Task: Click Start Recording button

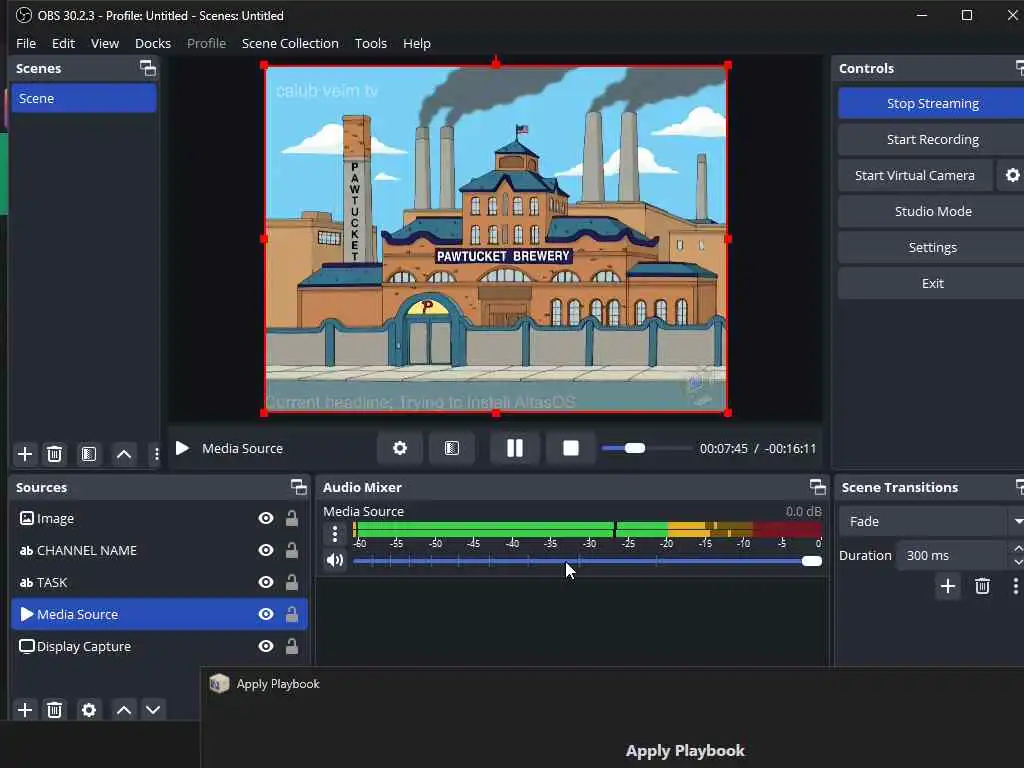Action: [933, 139]
